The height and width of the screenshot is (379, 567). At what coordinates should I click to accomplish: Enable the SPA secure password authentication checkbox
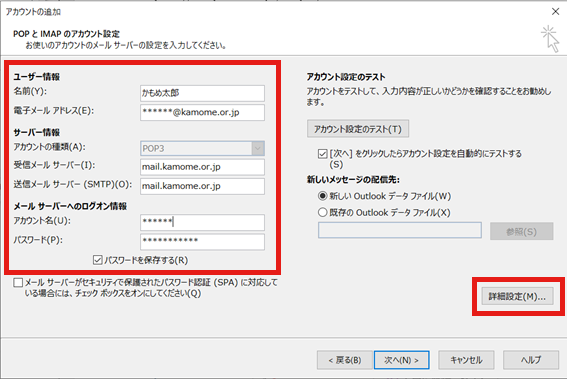coord(18,282)
